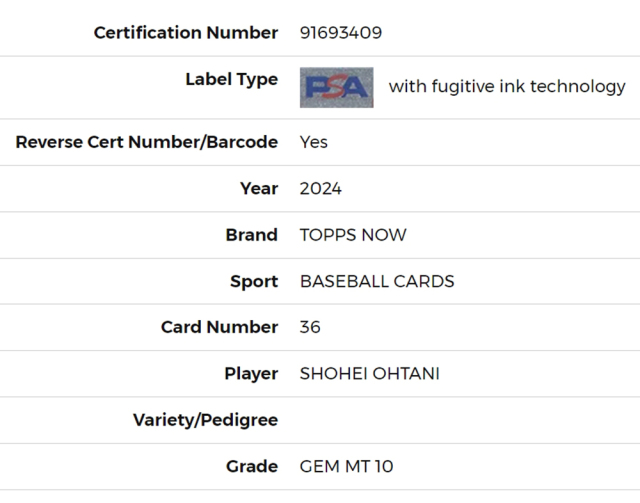Click the Label Type heading
The height and width of the screenshot is (503, 640).
coord(231,80)
